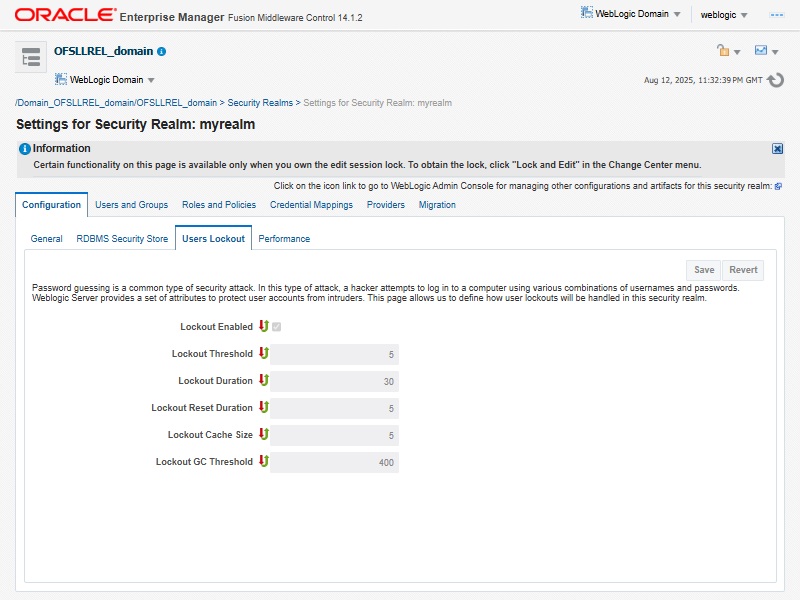Follow the Security Realms breadcrumb link

(x=260, y=103)
